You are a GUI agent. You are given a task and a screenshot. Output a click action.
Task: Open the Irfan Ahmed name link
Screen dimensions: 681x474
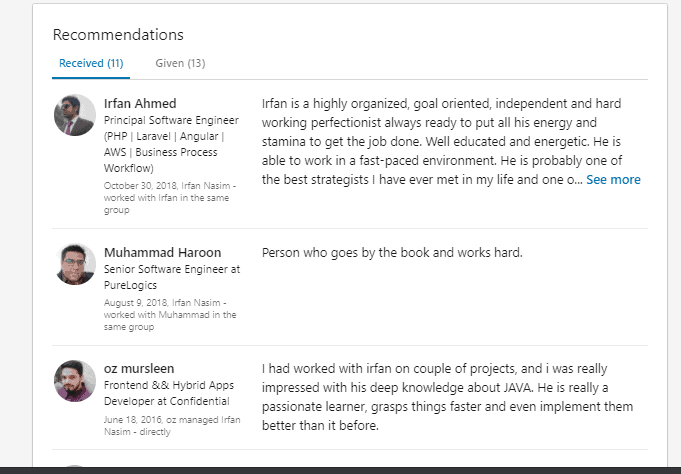click(140, 103)
